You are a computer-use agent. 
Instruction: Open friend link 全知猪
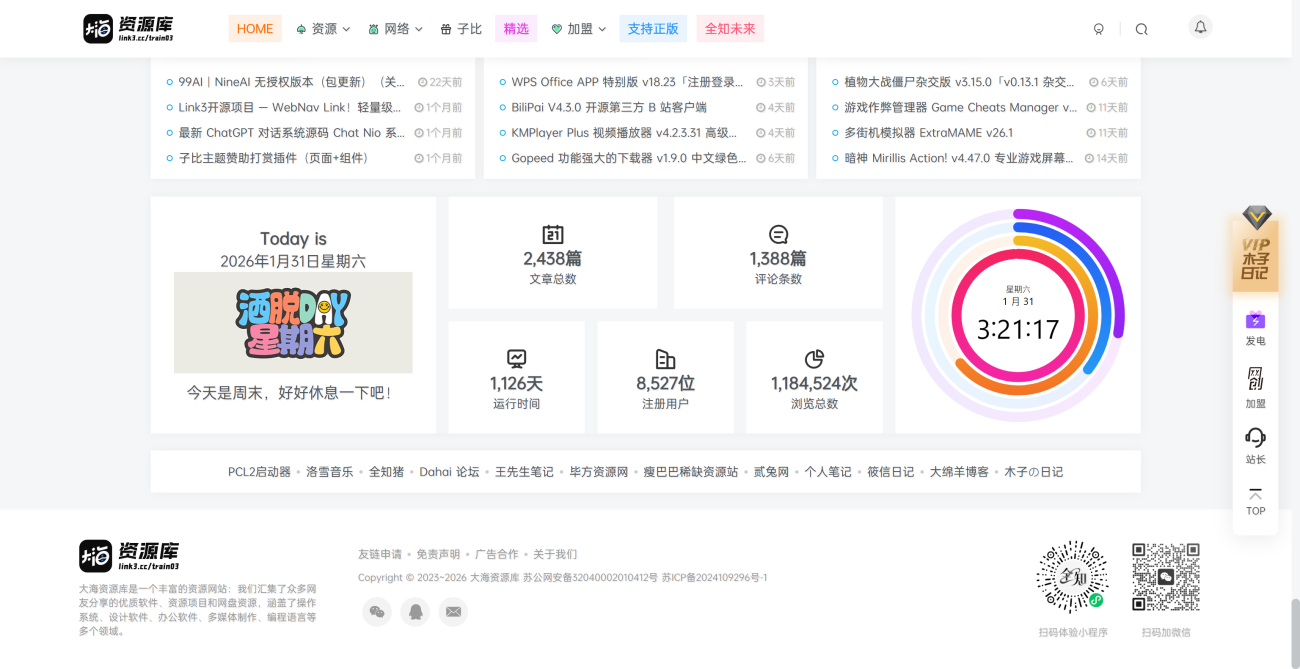(x=386, y=472)
